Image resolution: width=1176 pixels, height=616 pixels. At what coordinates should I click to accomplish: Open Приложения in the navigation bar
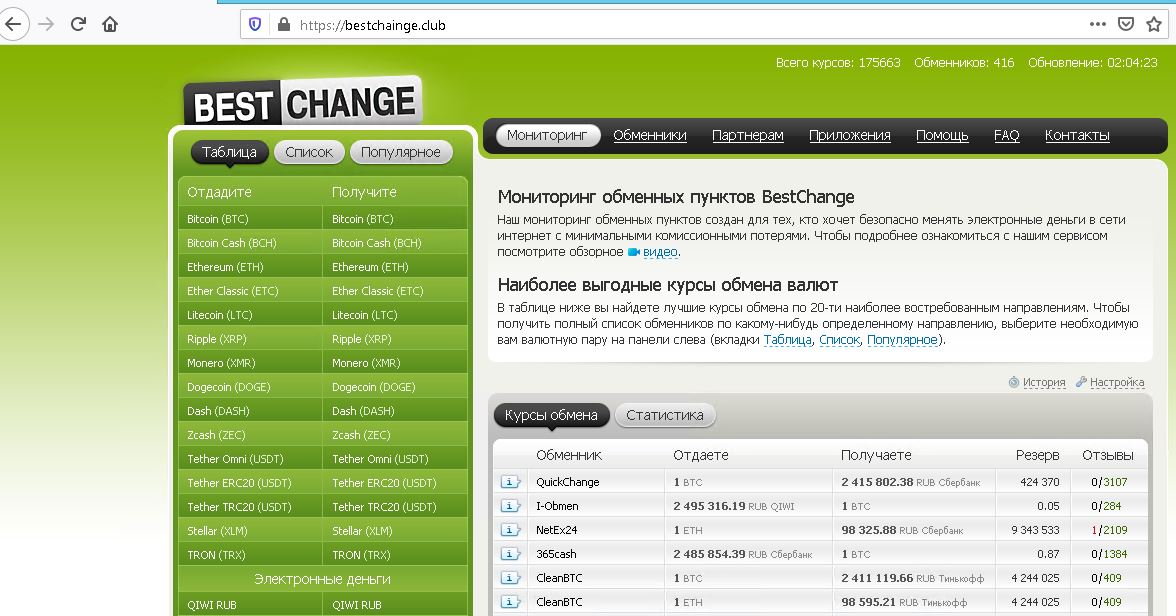point(850,136)
